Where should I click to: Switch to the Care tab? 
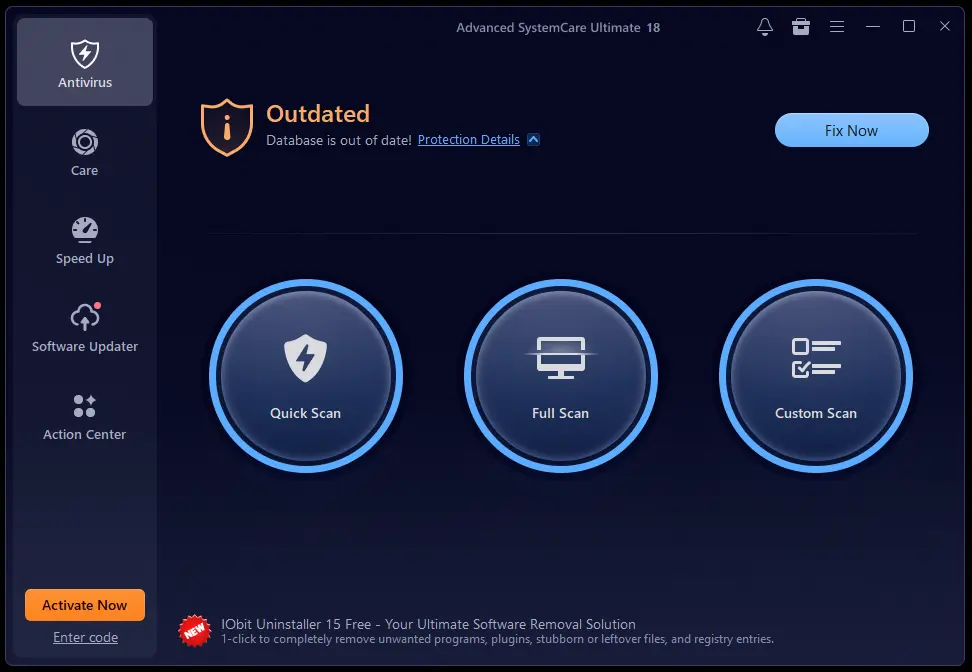tap(85, 153)
